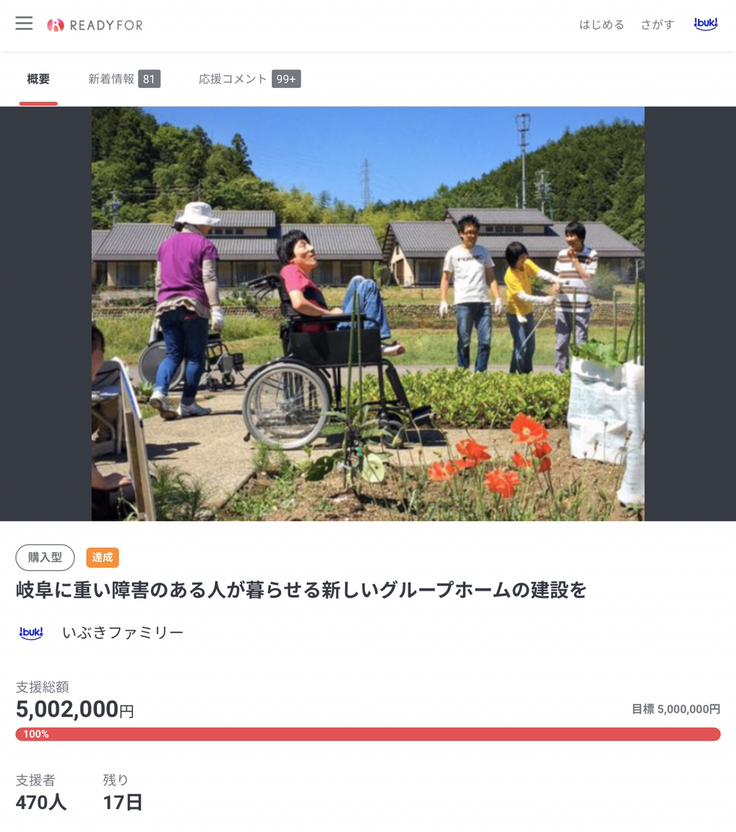
Task: Click the 99+ badge on 応援コメント
Action: pyautogui.click(x=286, y=79)
